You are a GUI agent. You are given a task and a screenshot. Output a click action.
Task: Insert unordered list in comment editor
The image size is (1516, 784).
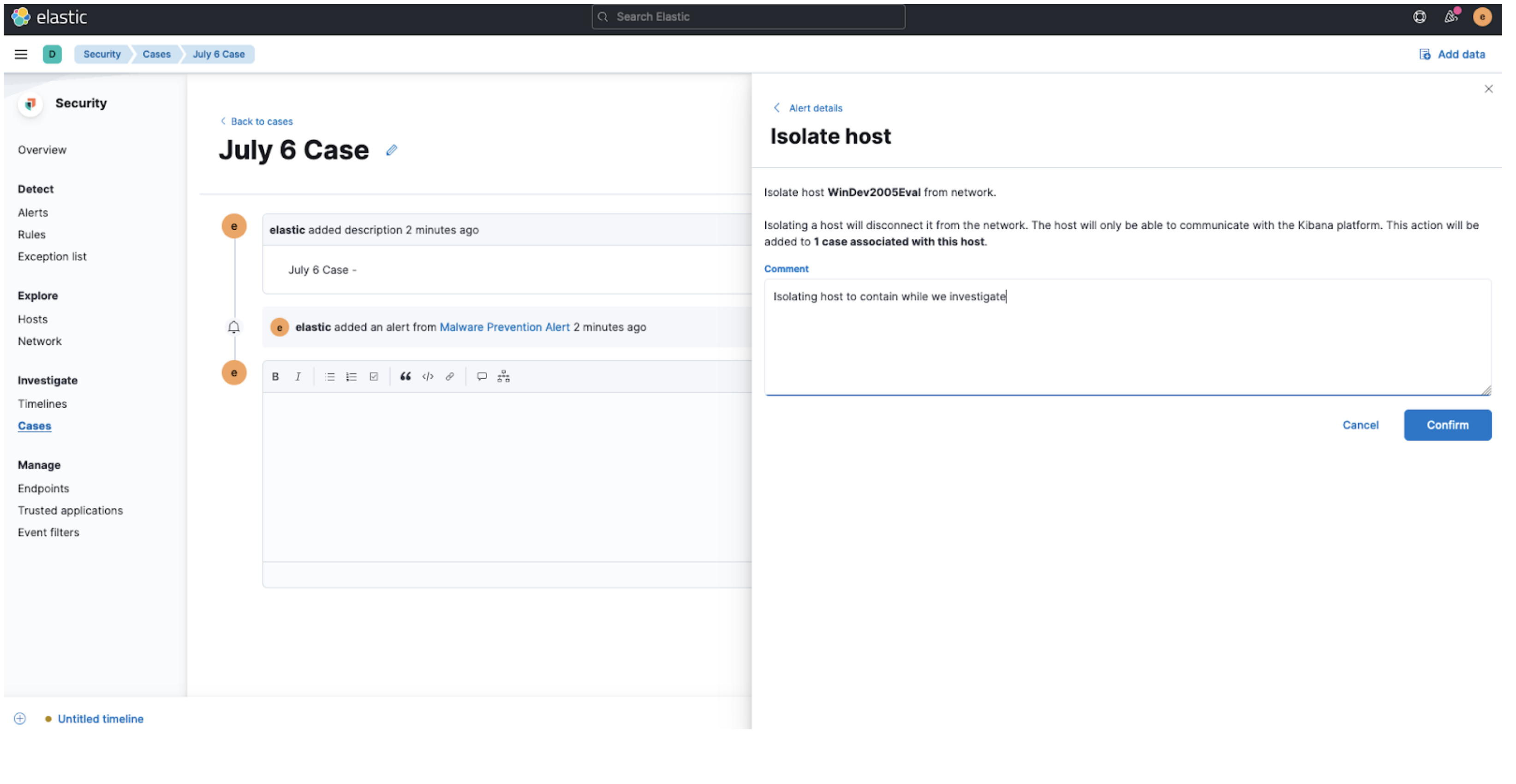(x=329, y=376)
